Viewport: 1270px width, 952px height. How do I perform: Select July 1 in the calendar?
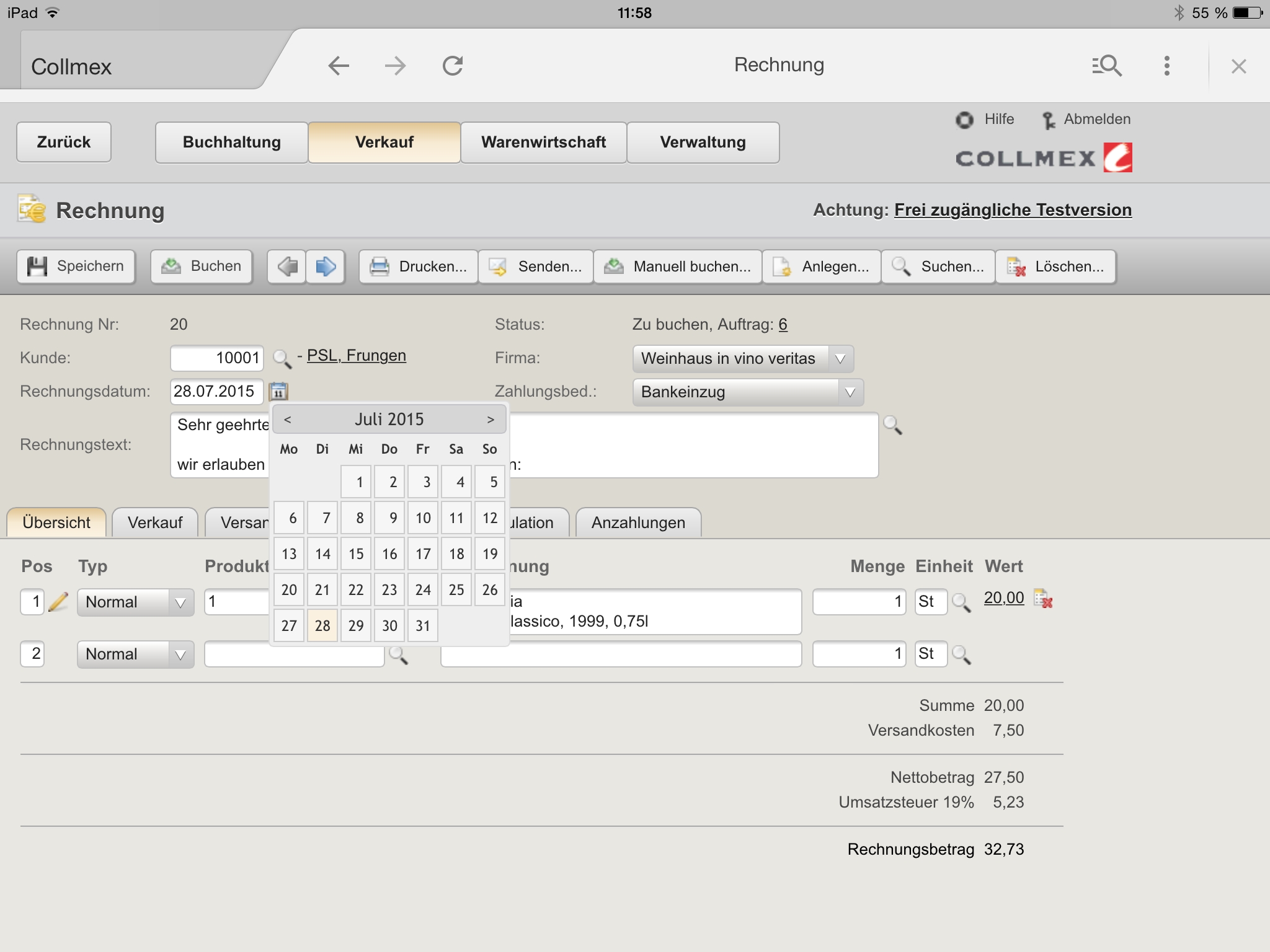tap(356, 482)
